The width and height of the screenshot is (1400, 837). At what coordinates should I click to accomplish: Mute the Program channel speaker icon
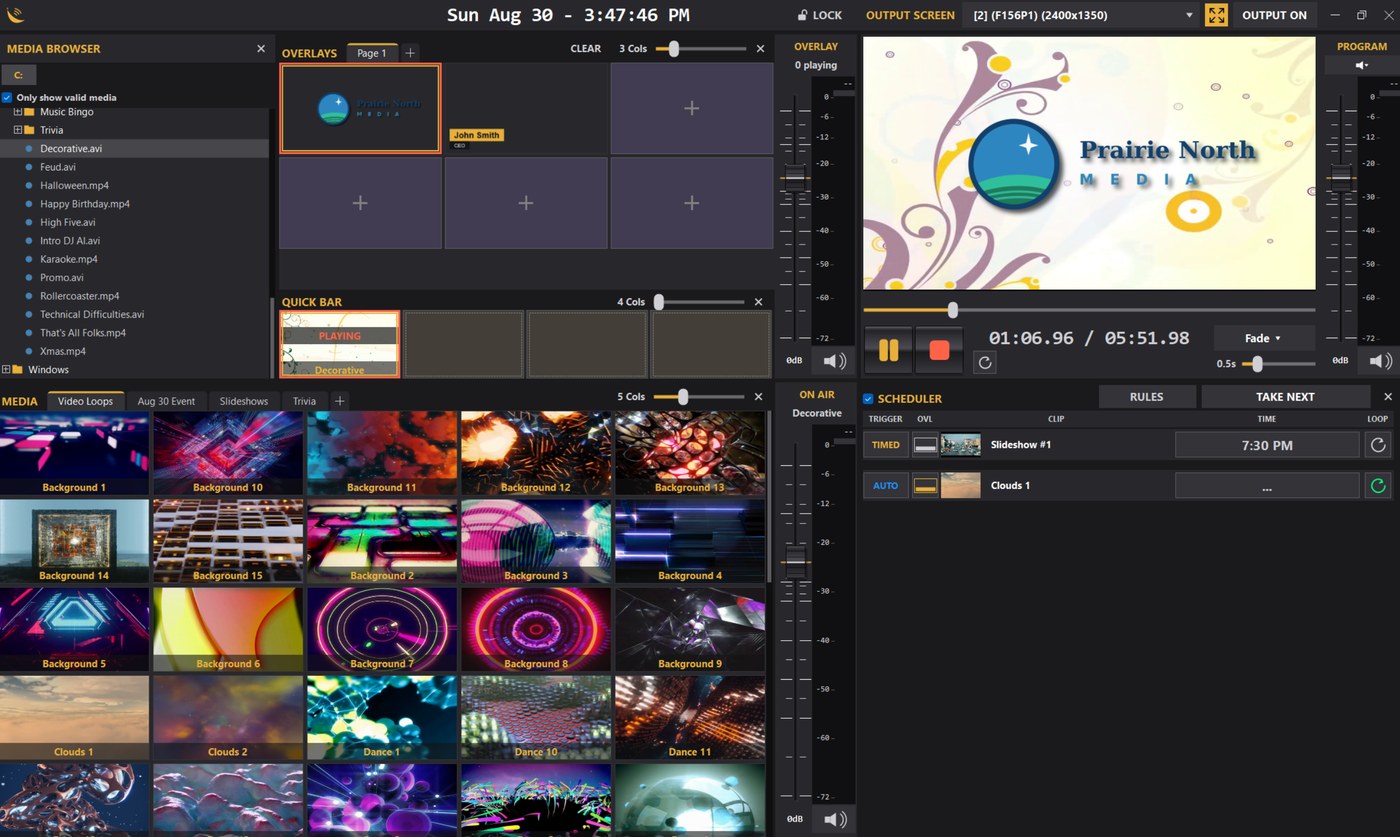click(1380, 360)
